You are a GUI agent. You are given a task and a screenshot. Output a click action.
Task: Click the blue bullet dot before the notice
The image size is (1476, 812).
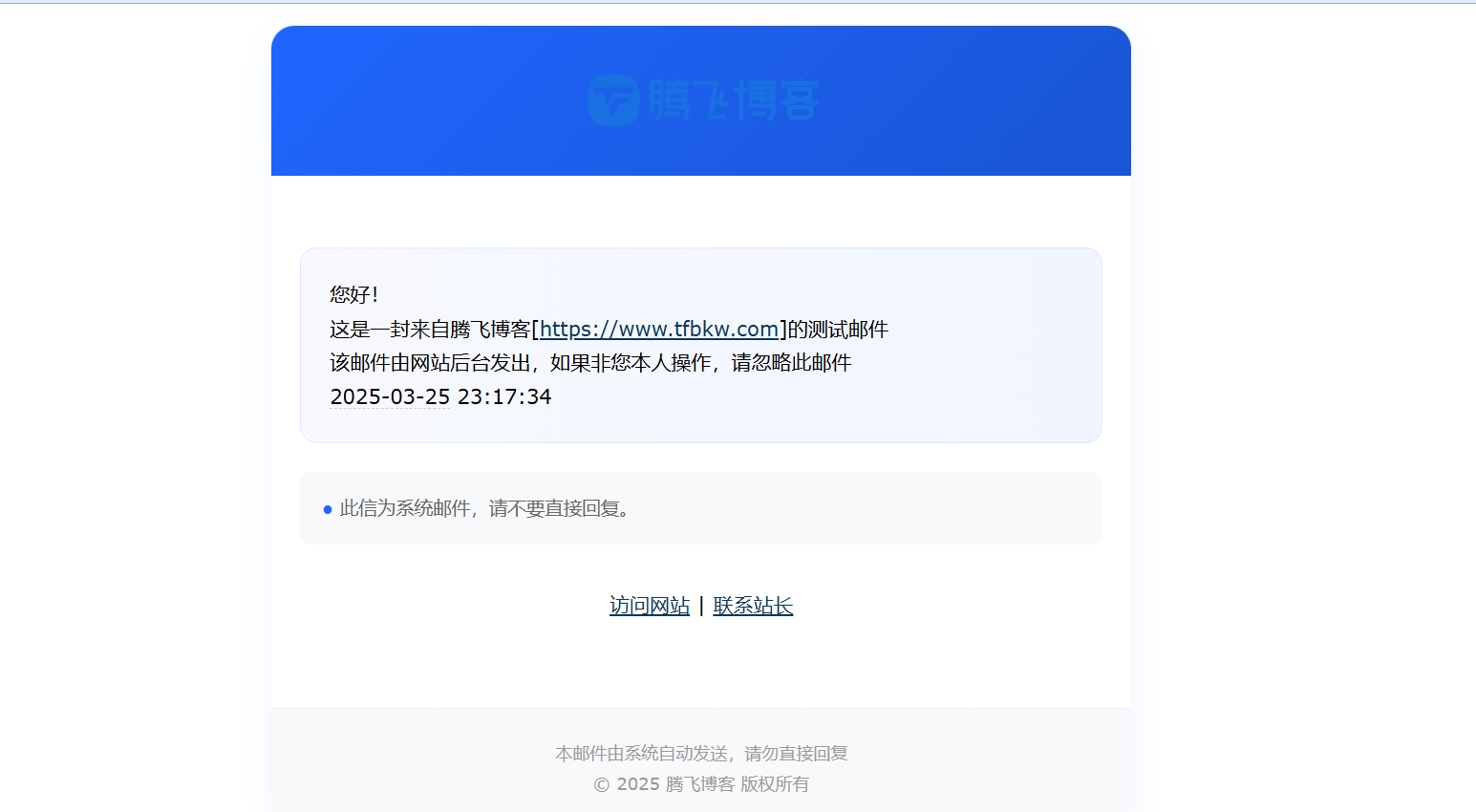click(328, 509)
